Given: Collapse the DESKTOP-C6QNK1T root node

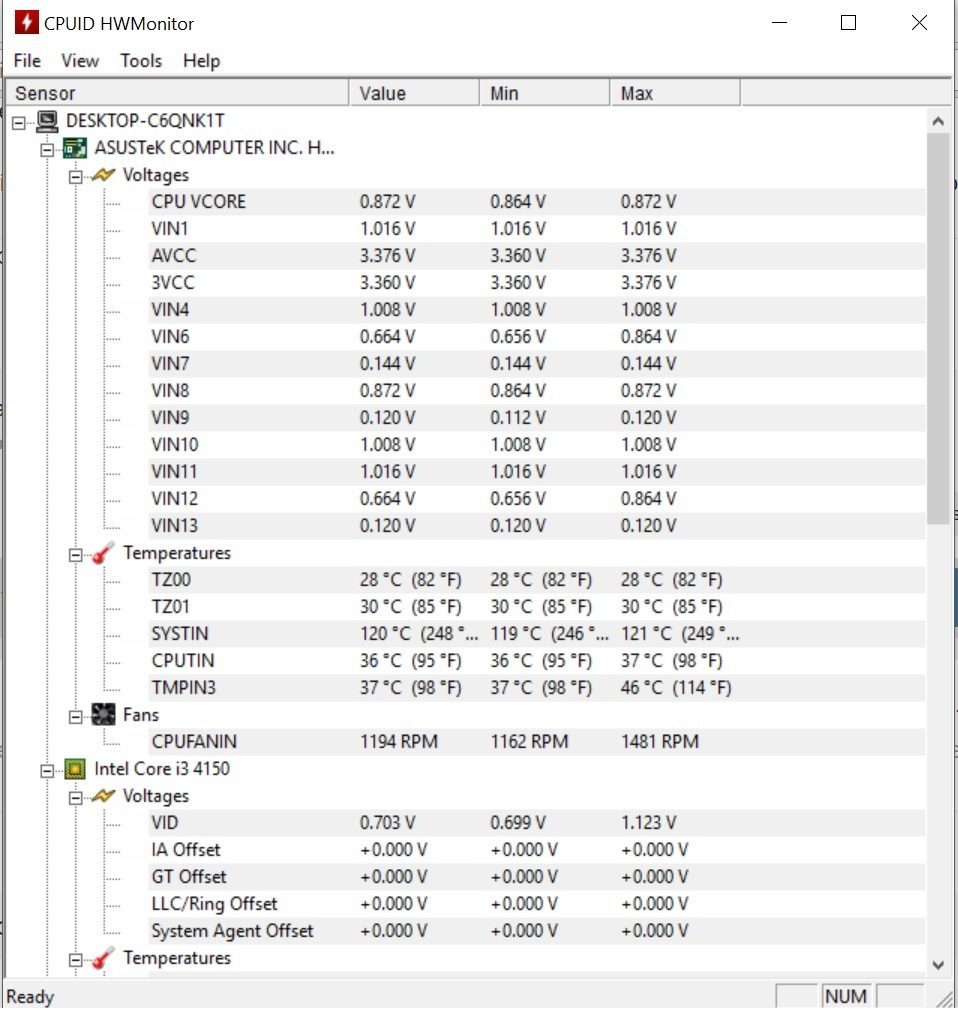Looking at the screenshot, I should click(x=19, y=122).
